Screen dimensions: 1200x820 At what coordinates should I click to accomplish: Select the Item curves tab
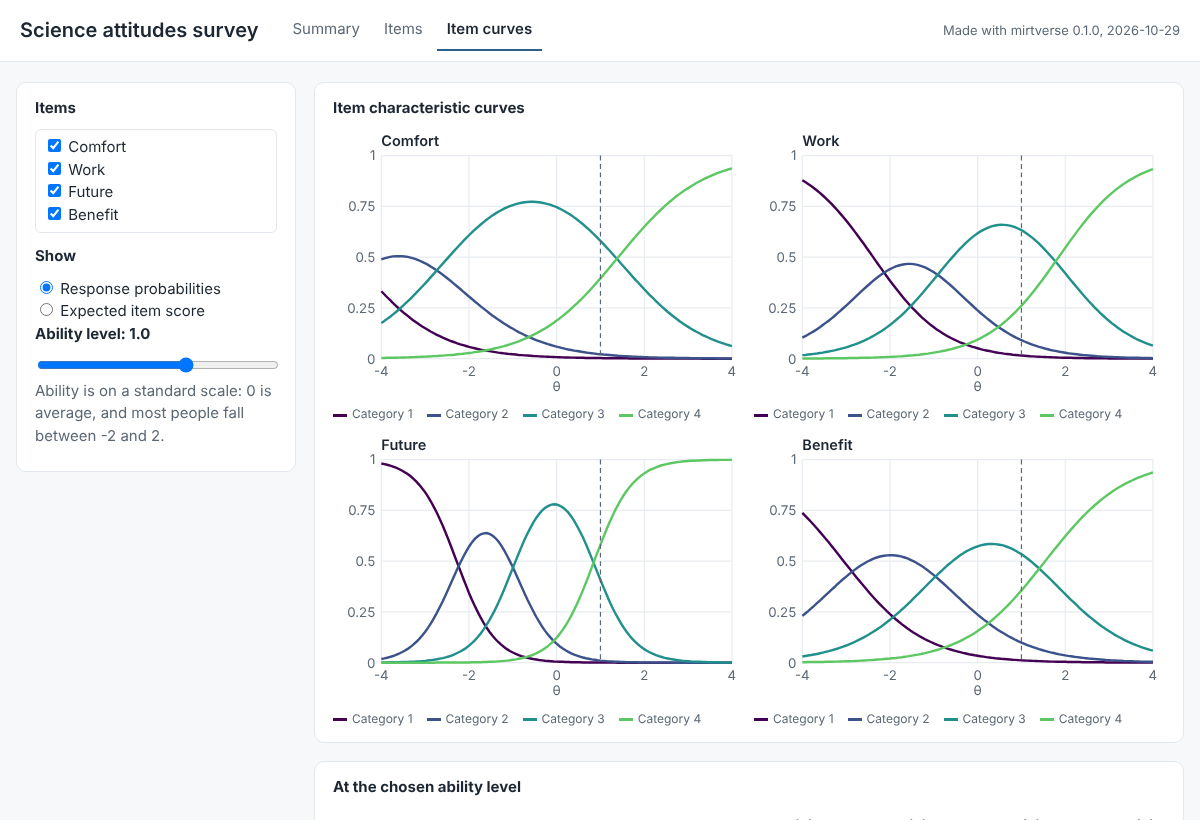point(489,29)
